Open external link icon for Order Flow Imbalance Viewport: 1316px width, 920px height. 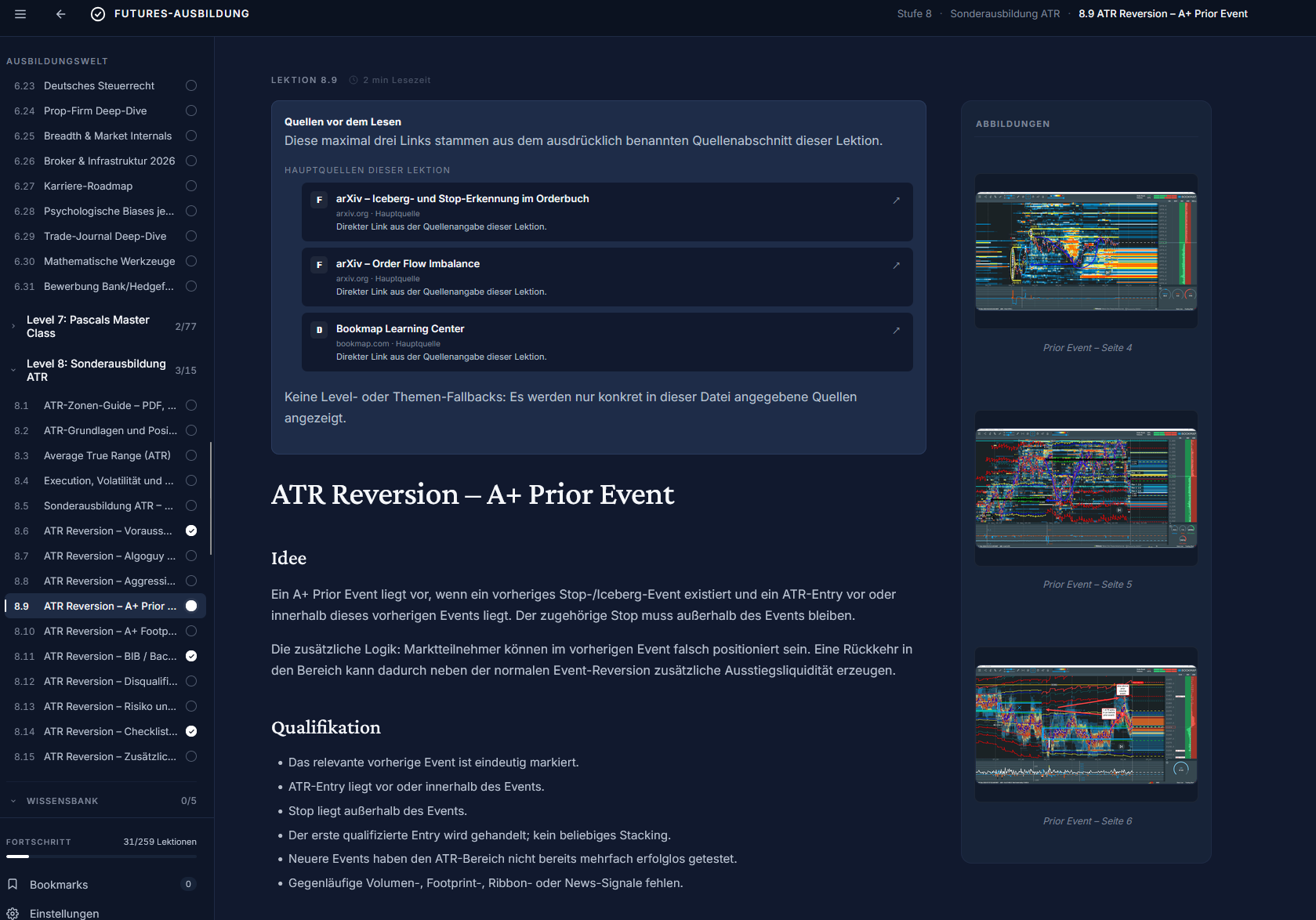[896, 266]
